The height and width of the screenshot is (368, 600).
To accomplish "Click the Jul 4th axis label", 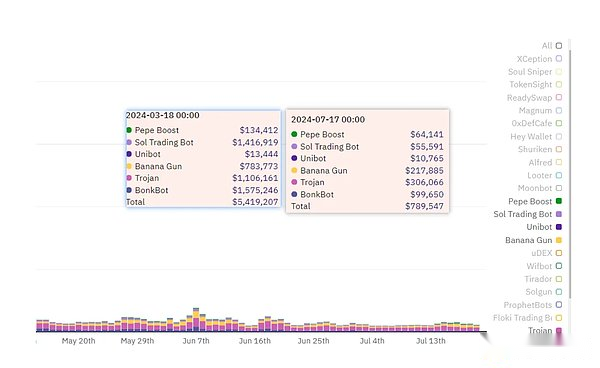I will tap(372, 341).
